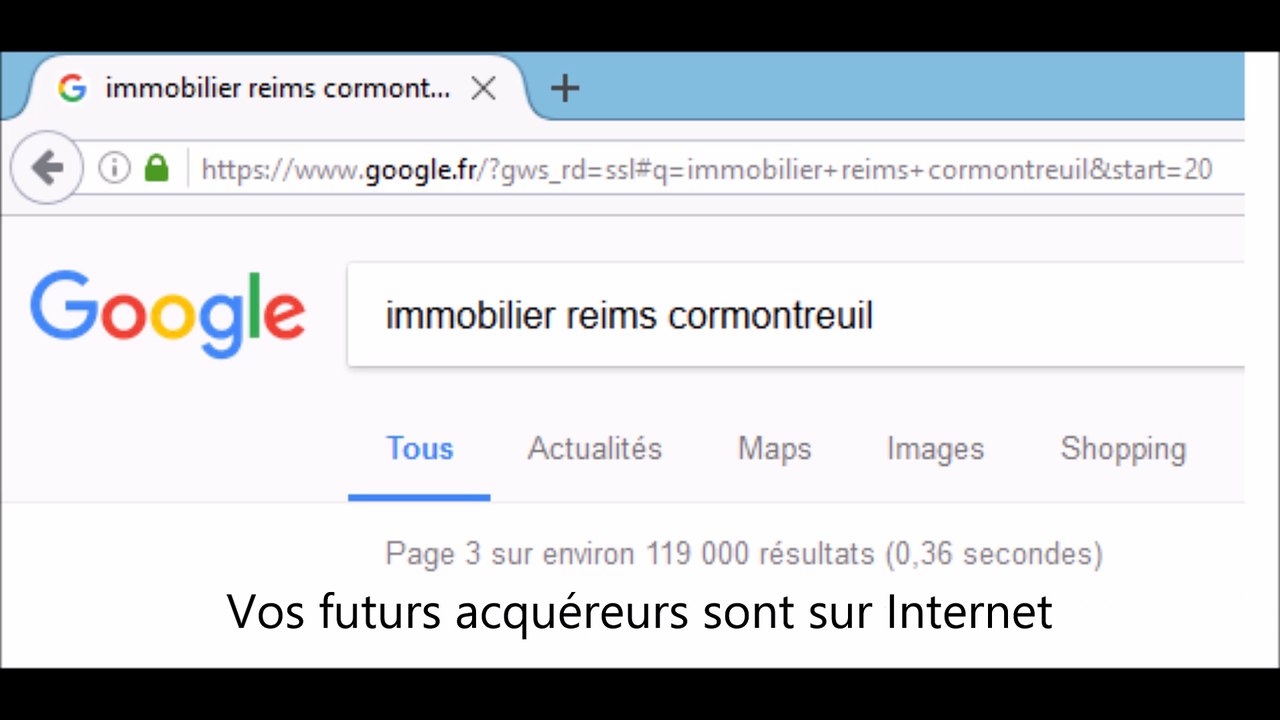Click the result count text line
The width and height of the screenshot is (1280, 720).
(x=743, y=553)
